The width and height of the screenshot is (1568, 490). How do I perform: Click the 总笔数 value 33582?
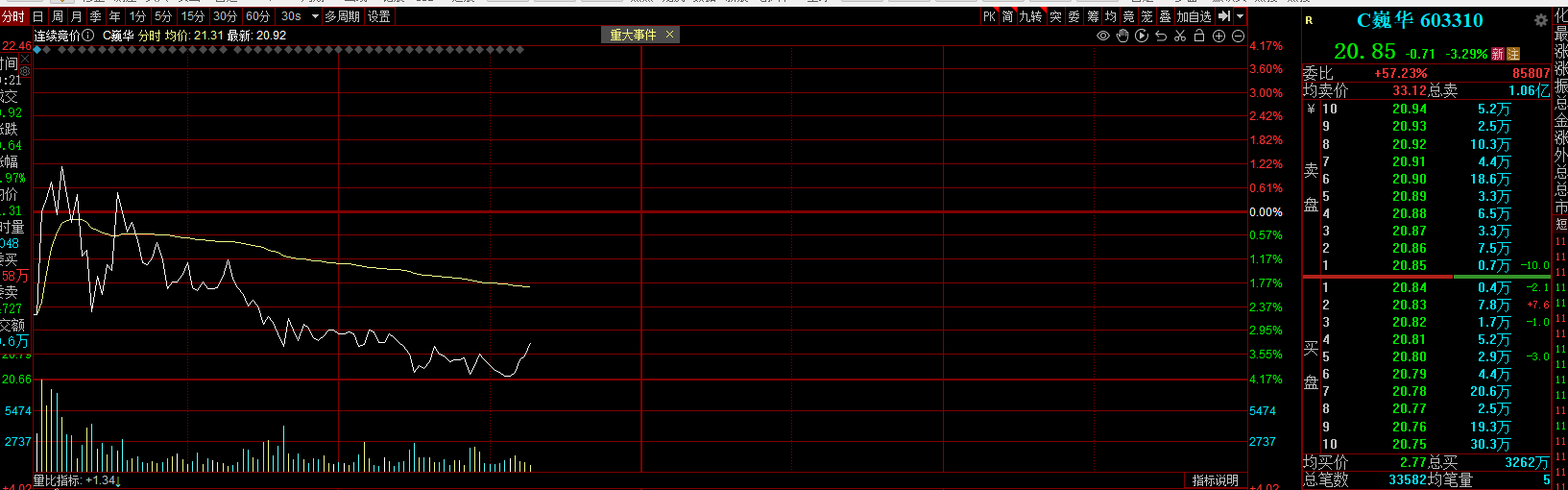pos(1409,479)
